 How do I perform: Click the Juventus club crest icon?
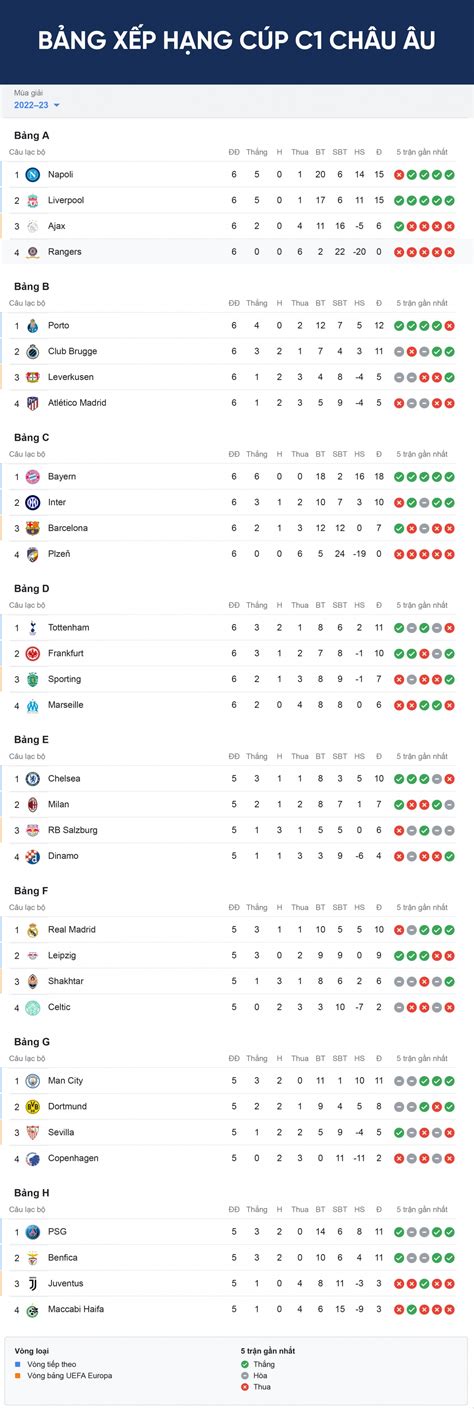tap(33, 1283)
